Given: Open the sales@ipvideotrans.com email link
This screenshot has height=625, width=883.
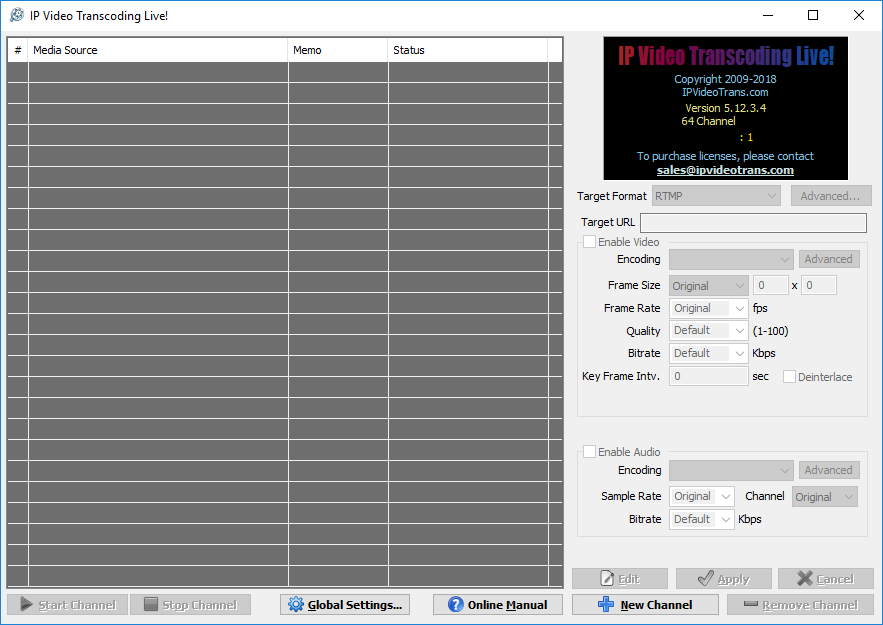Looking at the screenshot, I should [724, 169].
